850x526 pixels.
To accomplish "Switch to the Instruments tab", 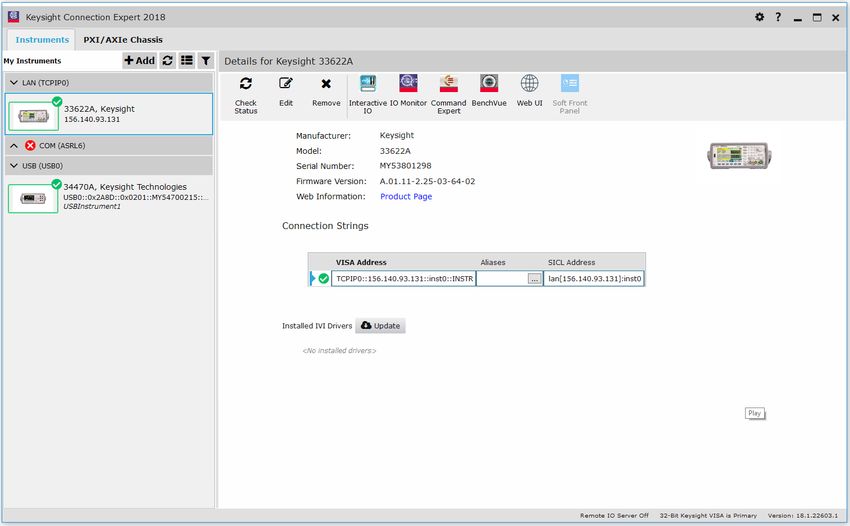I will coord(42,40).
